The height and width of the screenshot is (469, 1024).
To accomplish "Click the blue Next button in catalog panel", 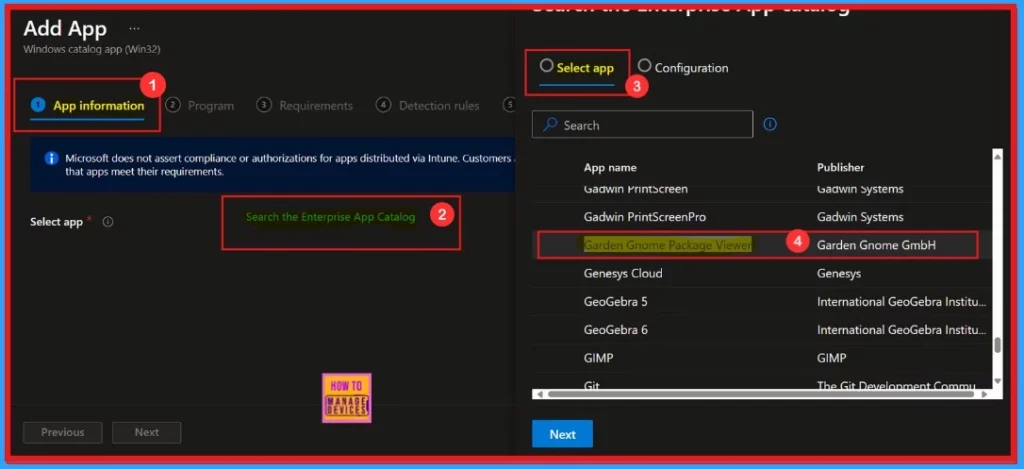I will (562, 434).
